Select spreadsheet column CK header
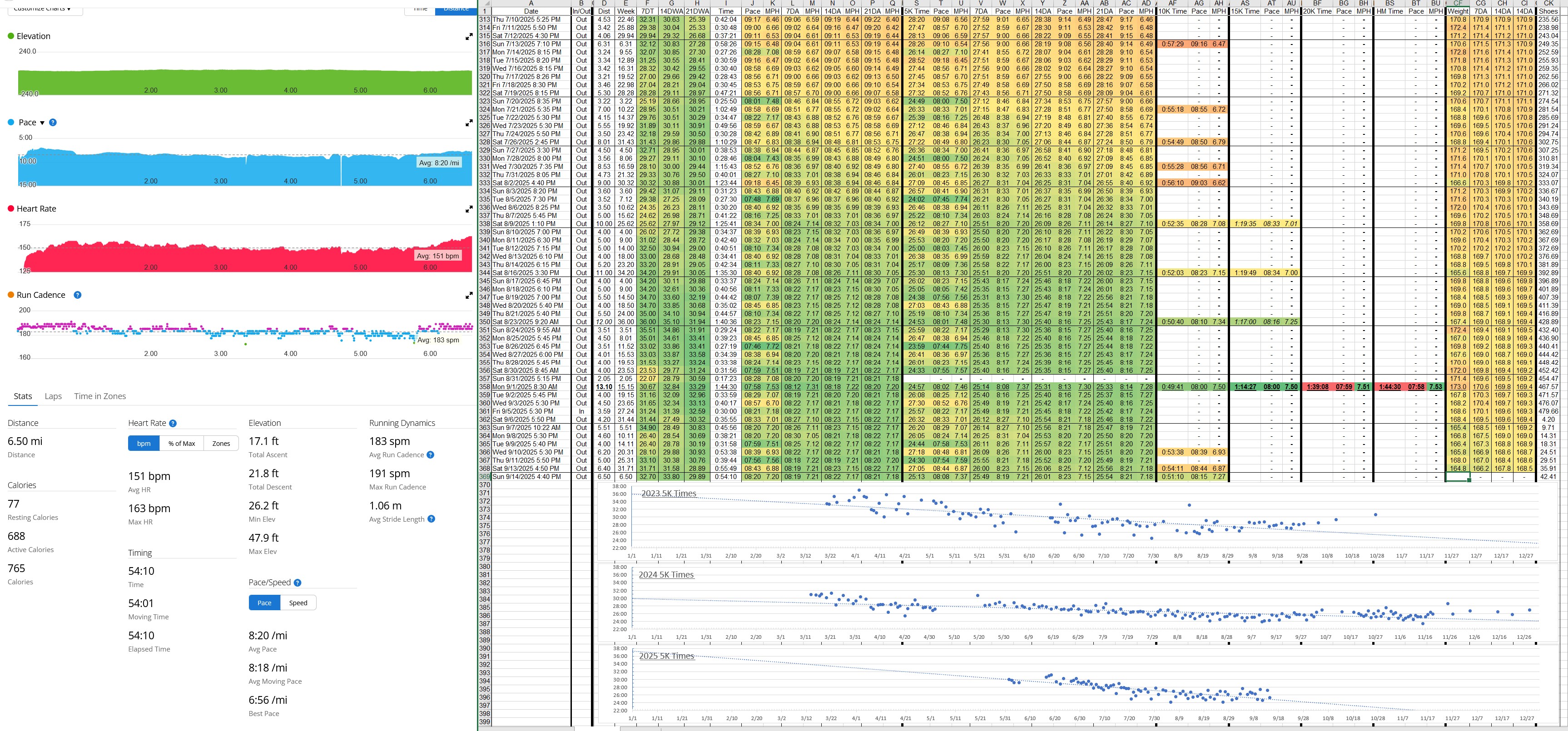The width and height of the screenshot is (1568, 731). [1548, 3]
